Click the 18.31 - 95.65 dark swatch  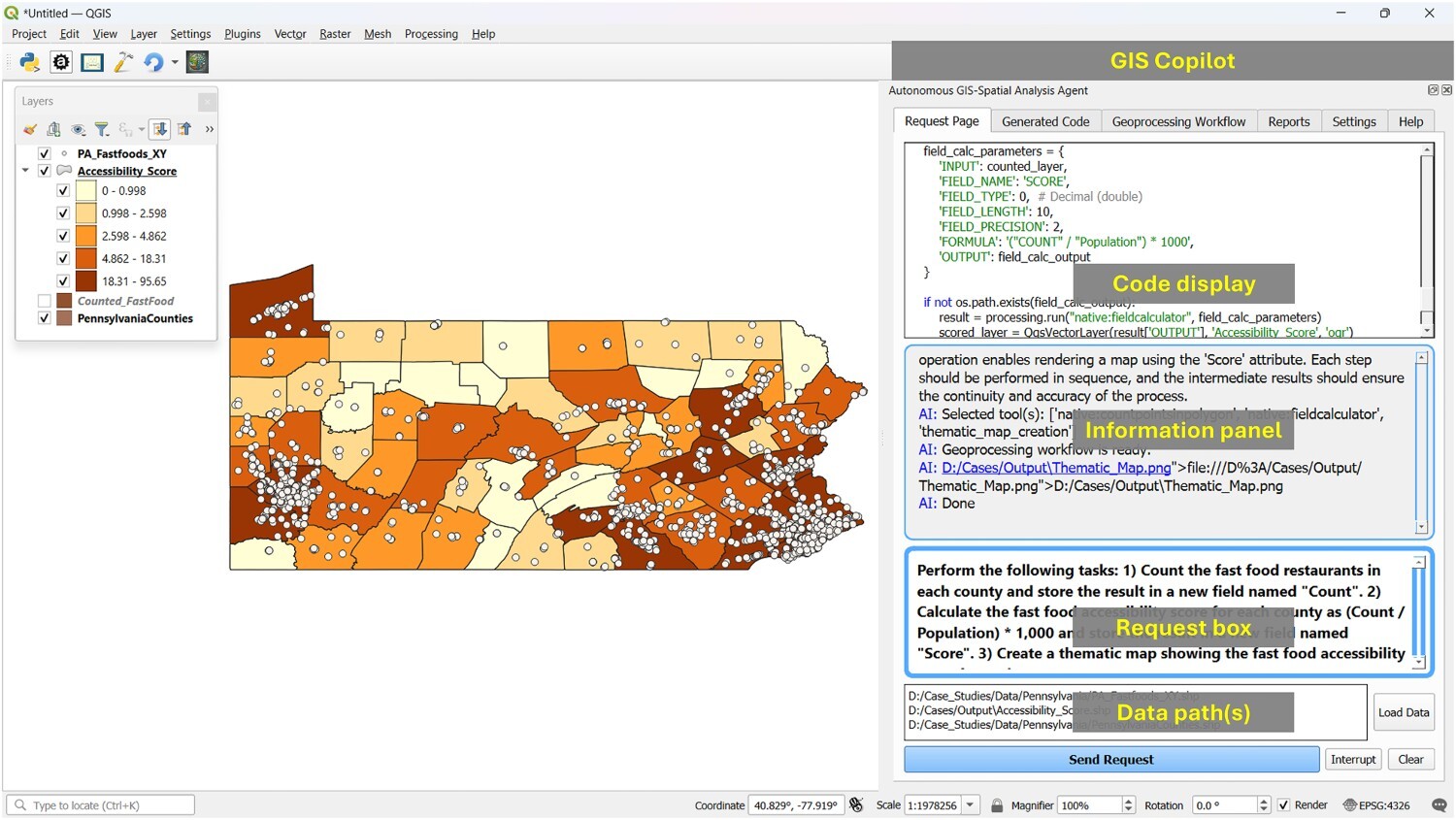pyautogui.click(x=86, y=281)
